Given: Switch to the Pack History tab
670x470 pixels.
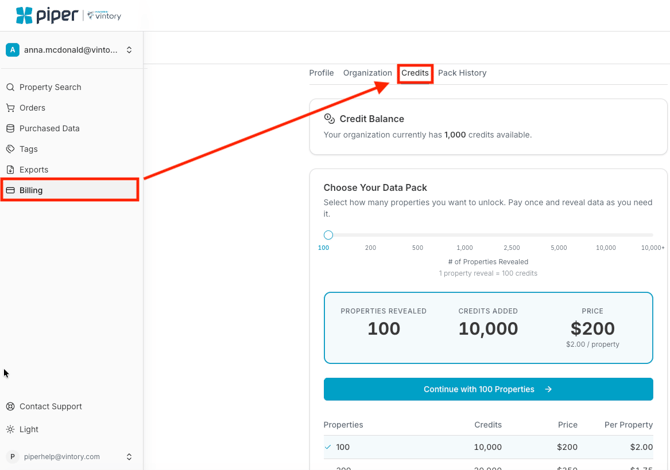Looking at the screenshot, I should coord(462,73).
